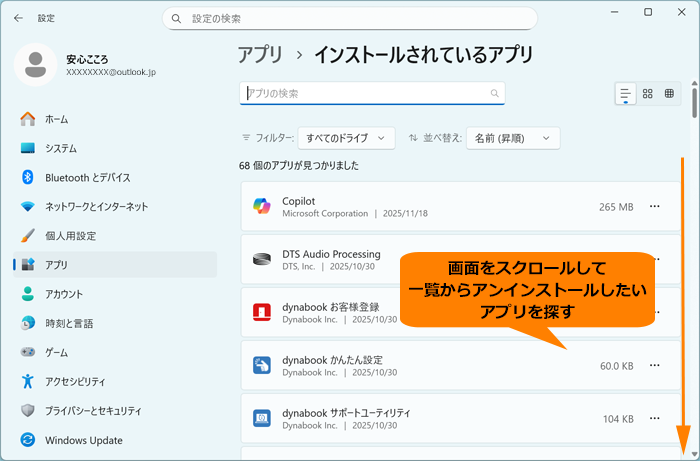The height and width of the screenshot is (461, 700).
Task: Select アプリ in the sidebar
Action: point(115,265)
